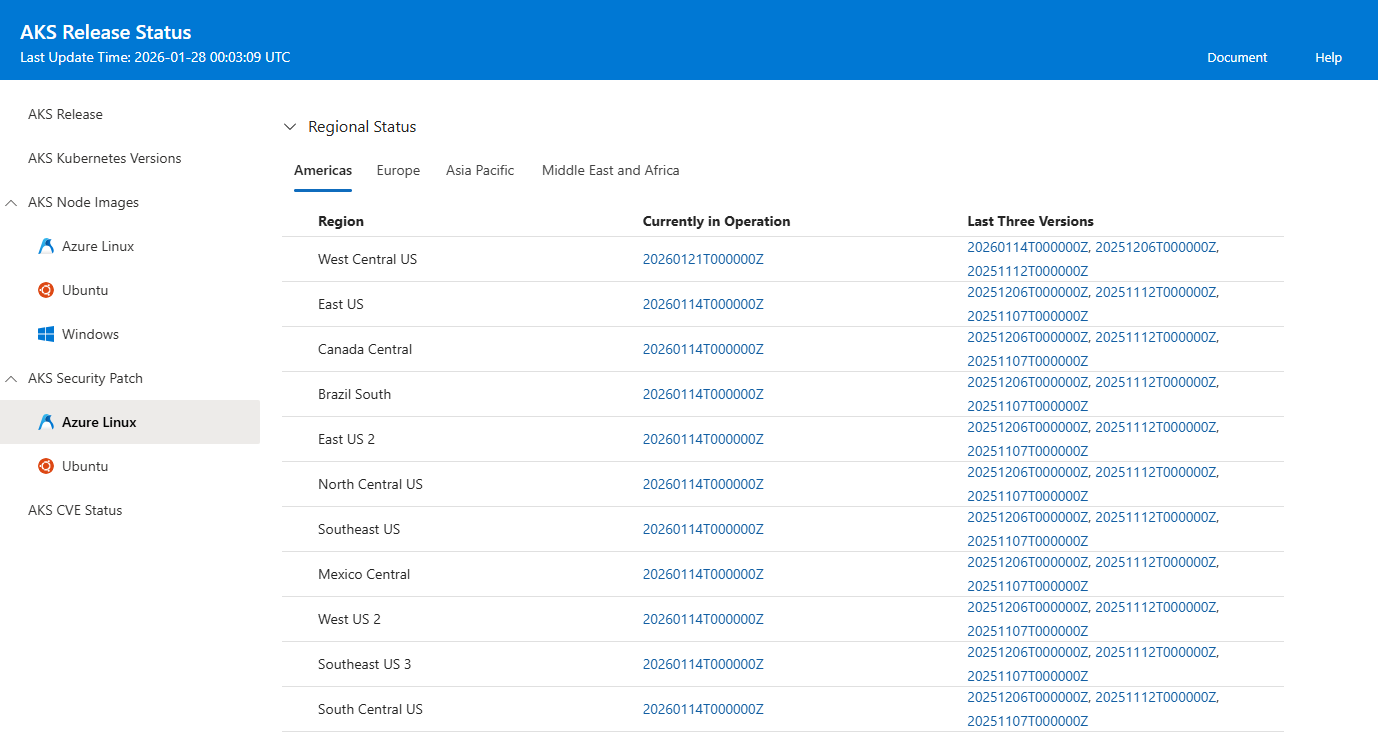Open Ubuntu node images via its logo
This screenshot has height=732, width=1378.
tap(45, 289)
